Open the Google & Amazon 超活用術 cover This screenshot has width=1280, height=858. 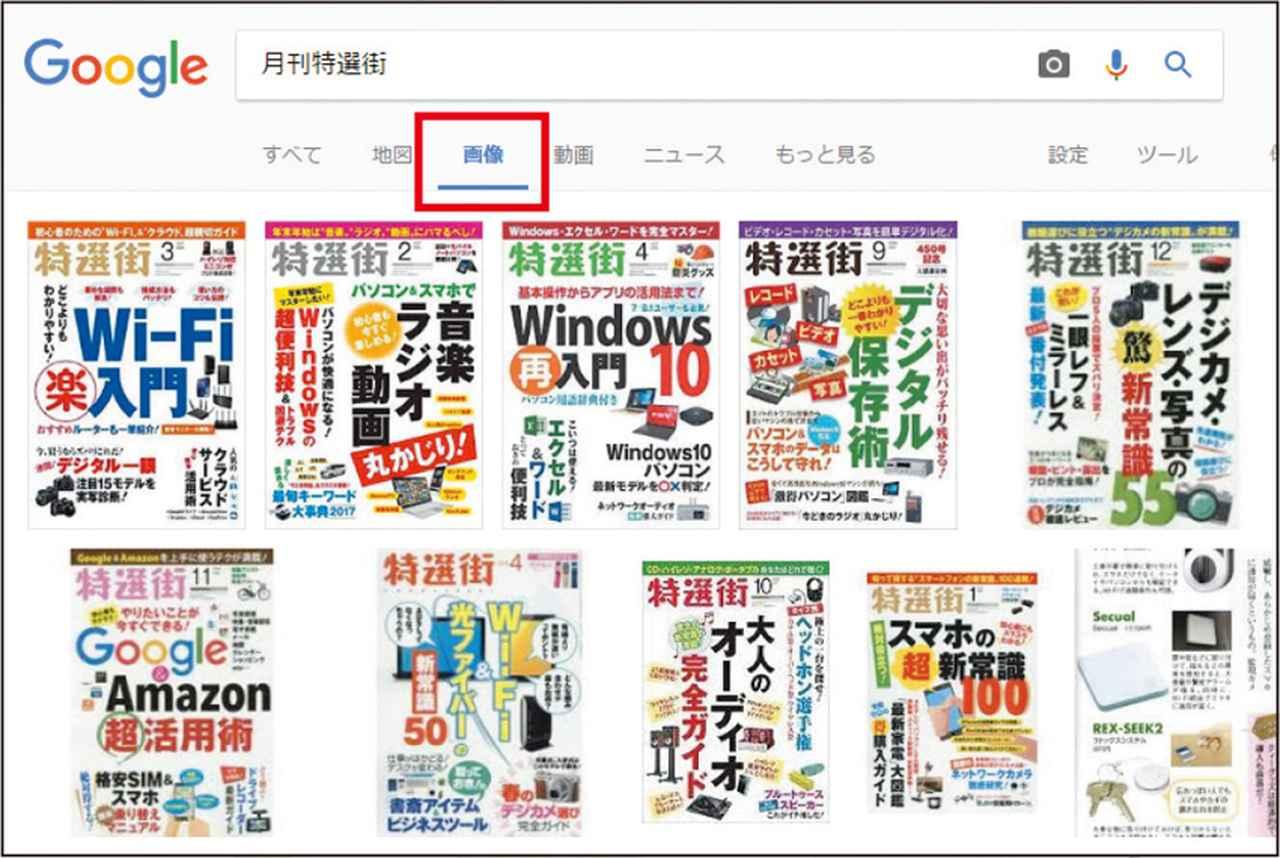point(172,692)
